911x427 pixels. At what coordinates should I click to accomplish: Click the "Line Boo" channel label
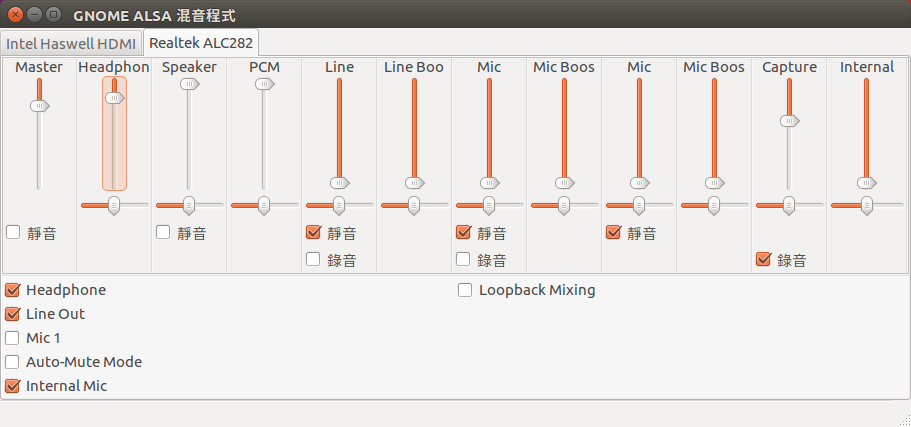414,67
